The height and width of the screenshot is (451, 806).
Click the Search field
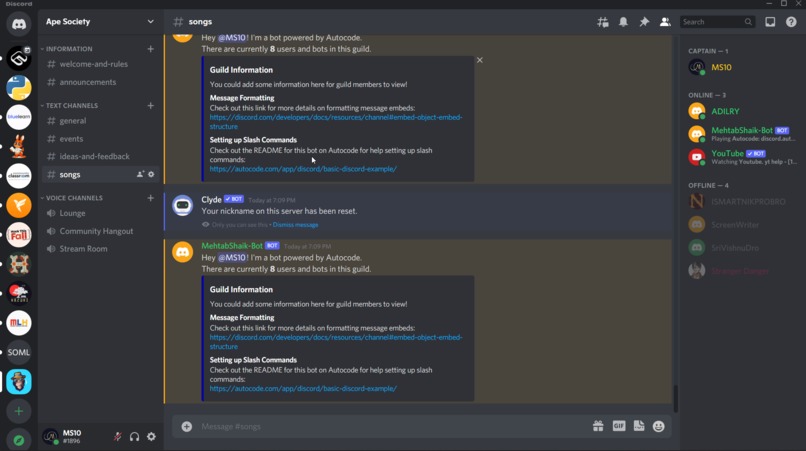pos(718,22)
